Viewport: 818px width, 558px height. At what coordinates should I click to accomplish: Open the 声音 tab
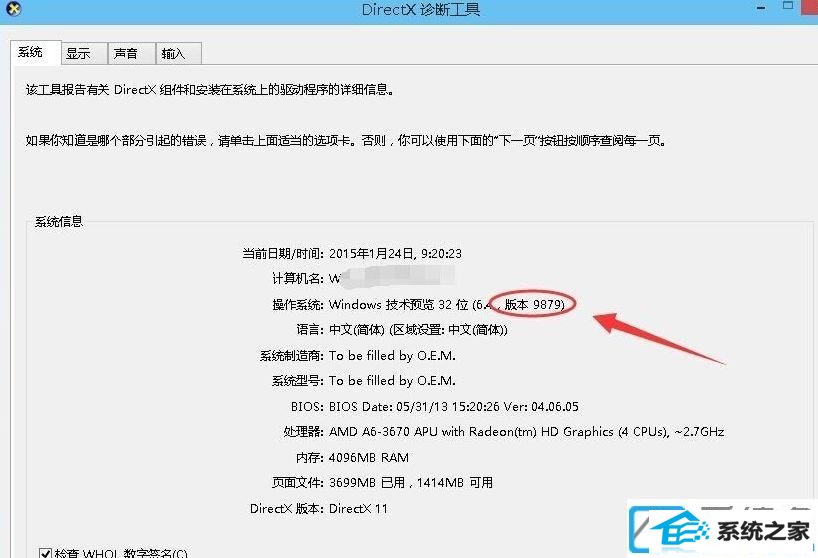[x=131, y=53]
